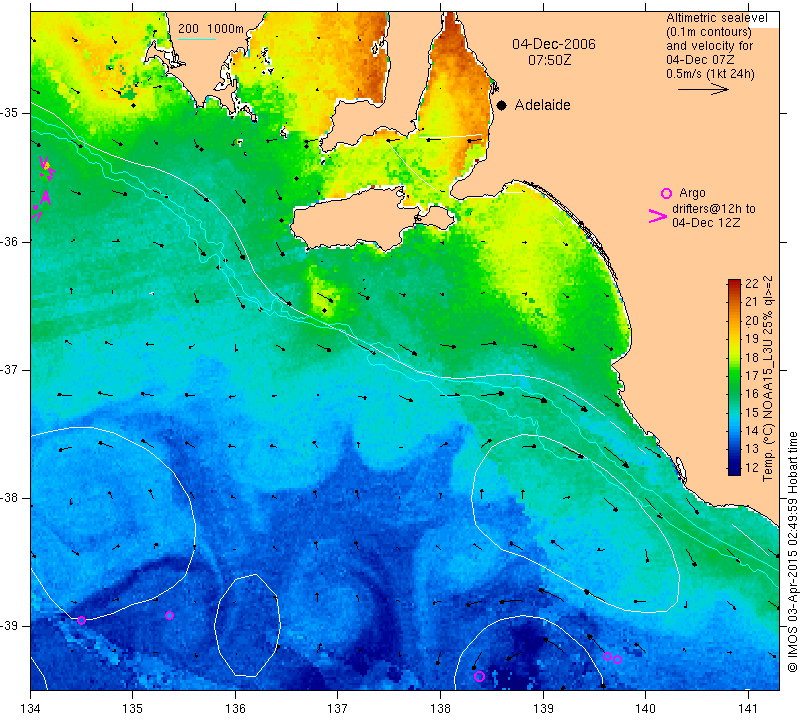Click the temperature colorbar at 12
This screenshot has width=800, height=720.
734,467
